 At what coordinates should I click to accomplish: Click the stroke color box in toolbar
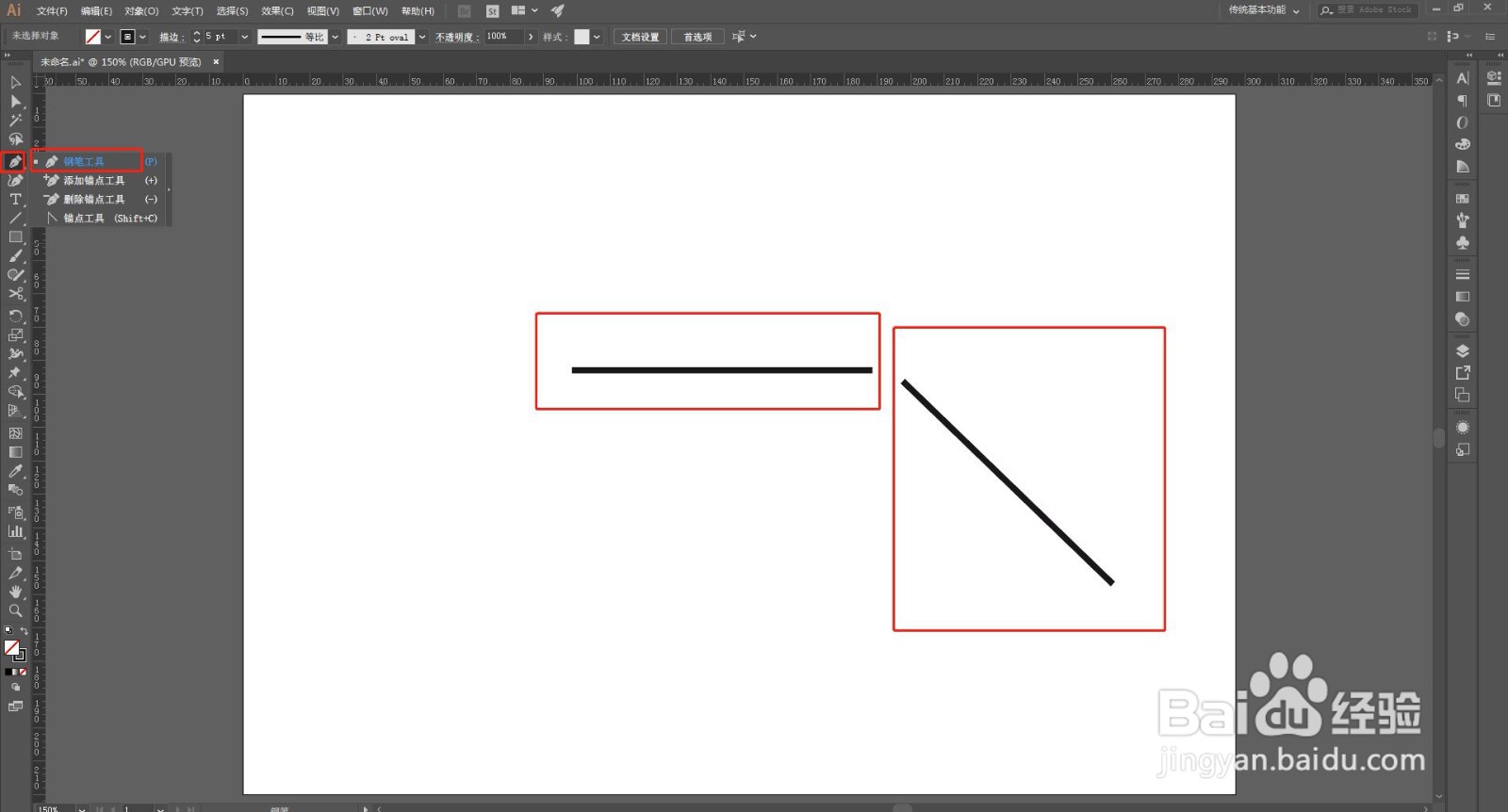(21, 656)
